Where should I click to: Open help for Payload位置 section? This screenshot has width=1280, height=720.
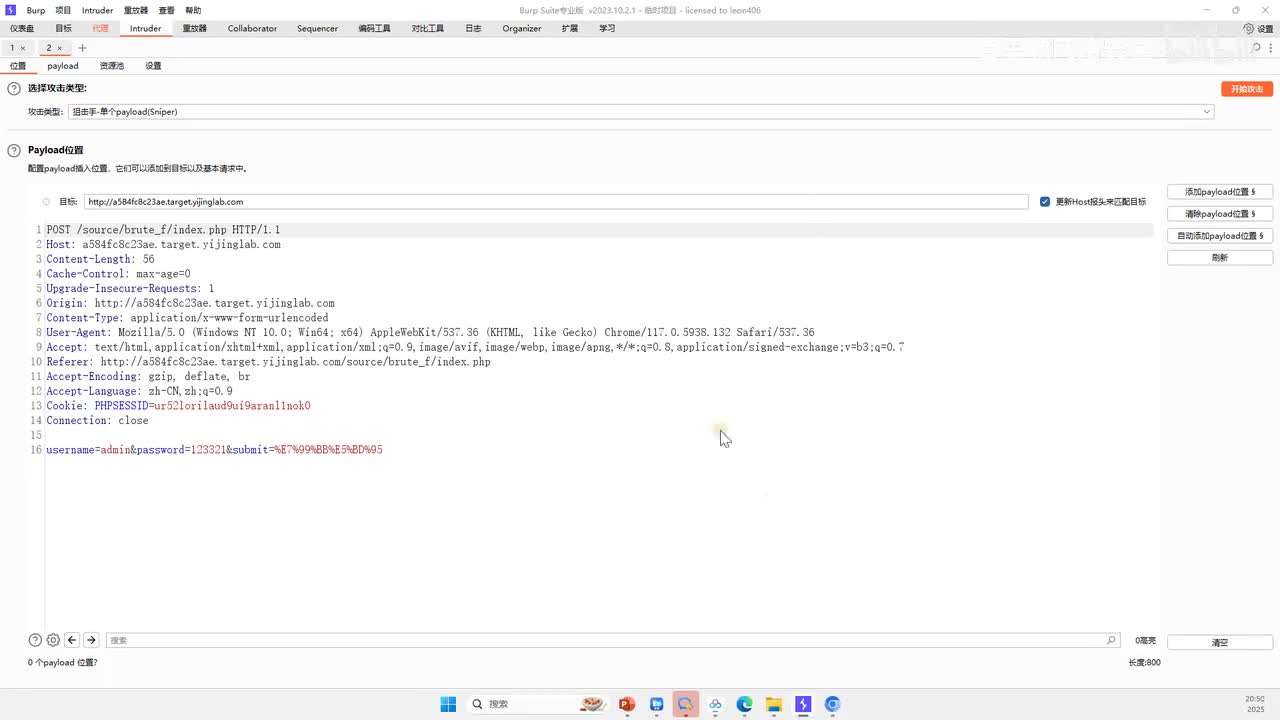pos(14,151)
